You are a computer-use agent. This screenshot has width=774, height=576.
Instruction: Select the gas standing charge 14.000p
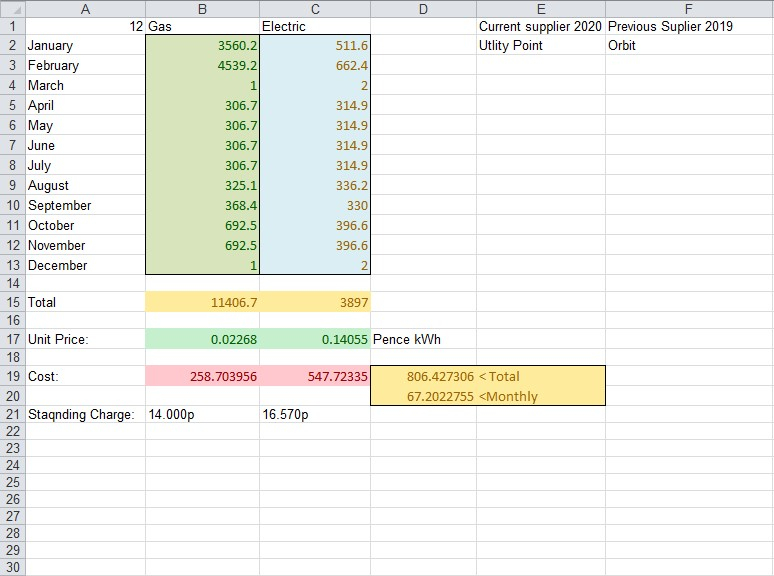202,414
